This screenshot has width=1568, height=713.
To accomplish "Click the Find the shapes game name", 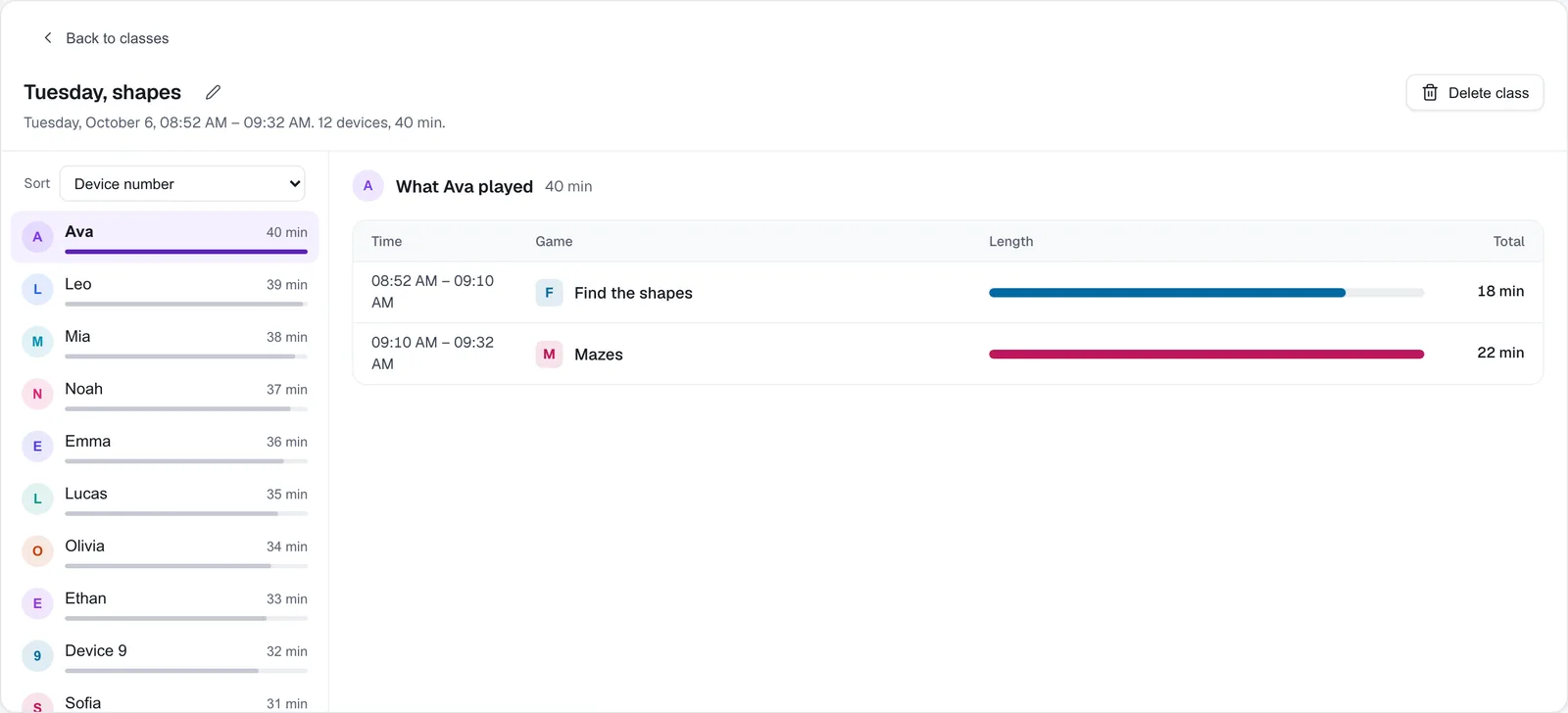I will tap(633, 293).
